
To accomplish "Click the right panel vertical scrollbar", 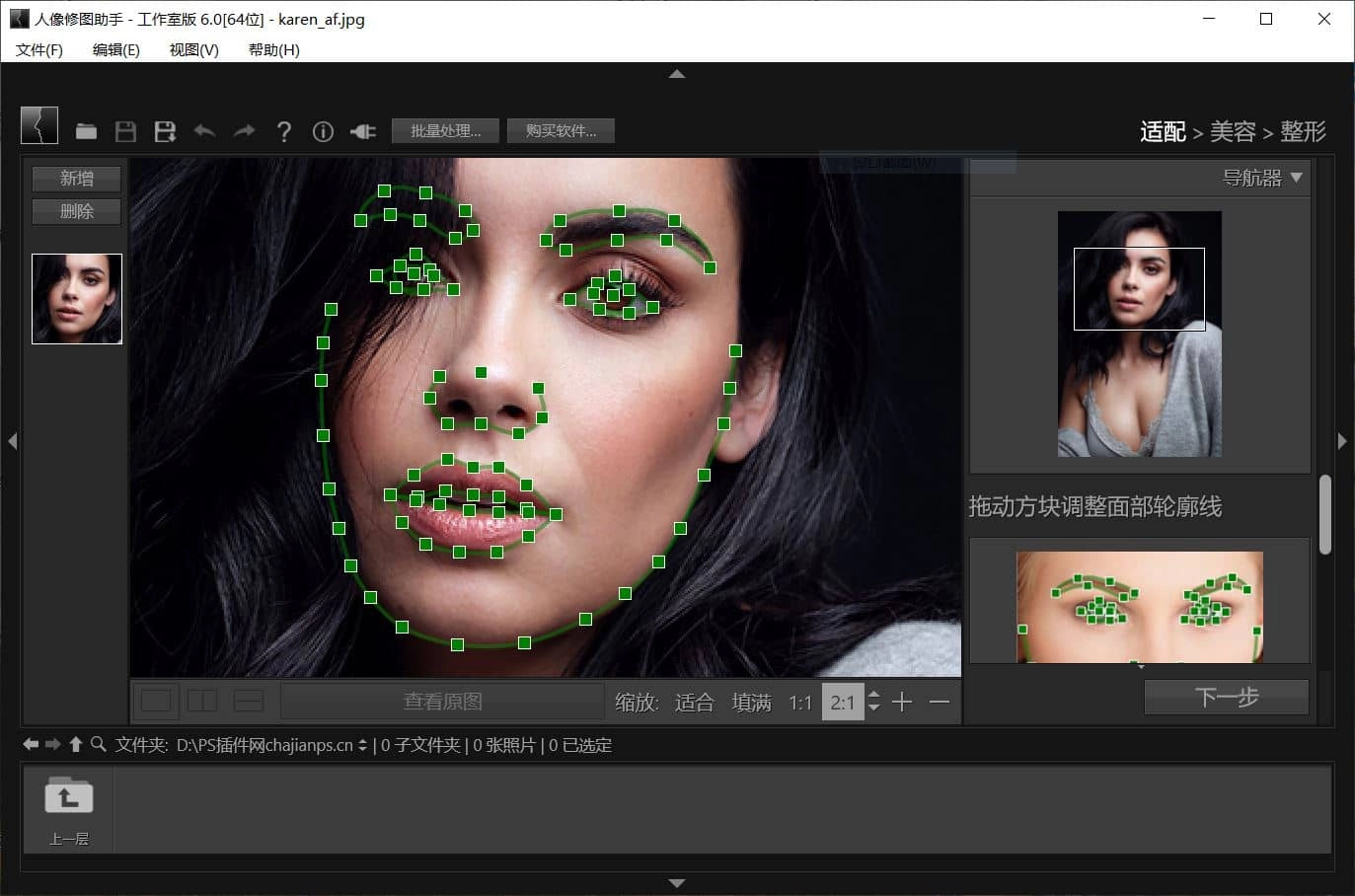I will [1325, 514].
